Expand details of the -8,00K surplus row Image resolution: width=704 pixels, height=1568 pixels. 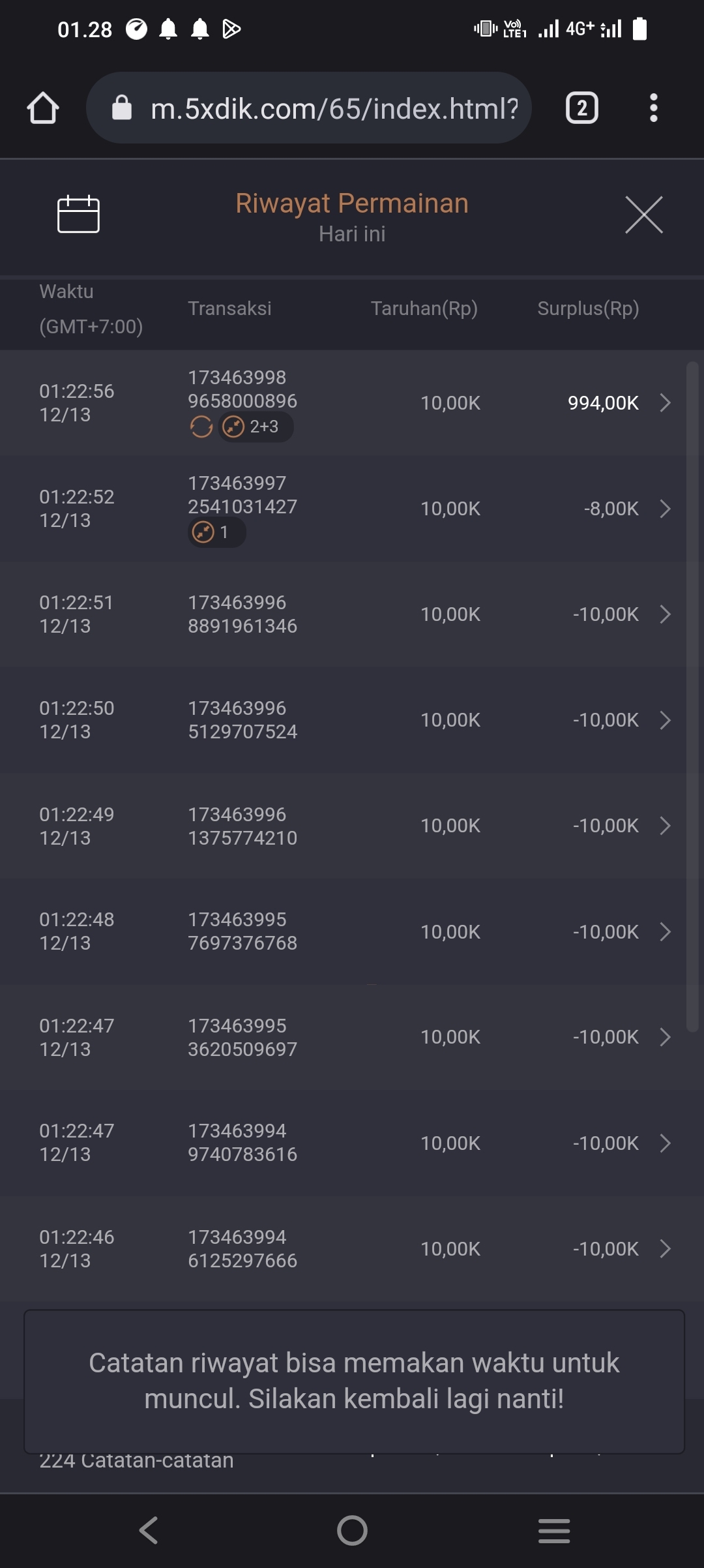[x=665, y=509]
